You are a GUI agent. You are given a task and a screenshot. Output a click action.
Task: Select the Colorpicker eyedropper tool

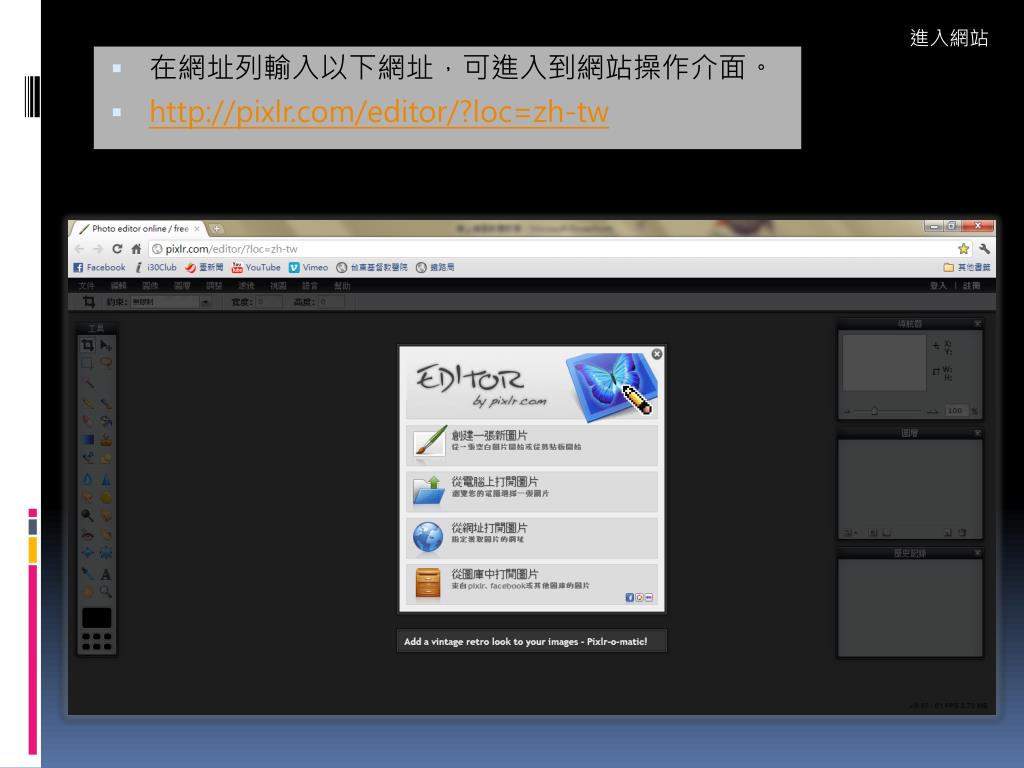88,574
